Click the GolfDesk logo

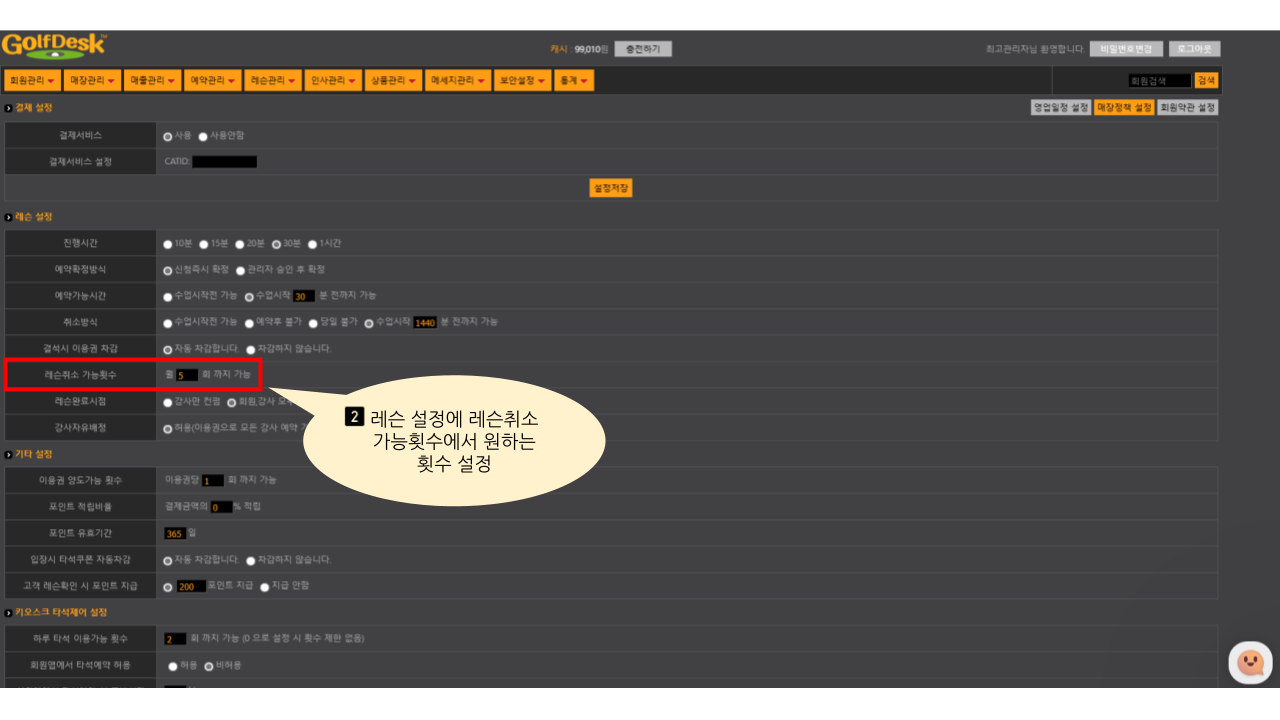pyautogui.click(x=54, y=46)
